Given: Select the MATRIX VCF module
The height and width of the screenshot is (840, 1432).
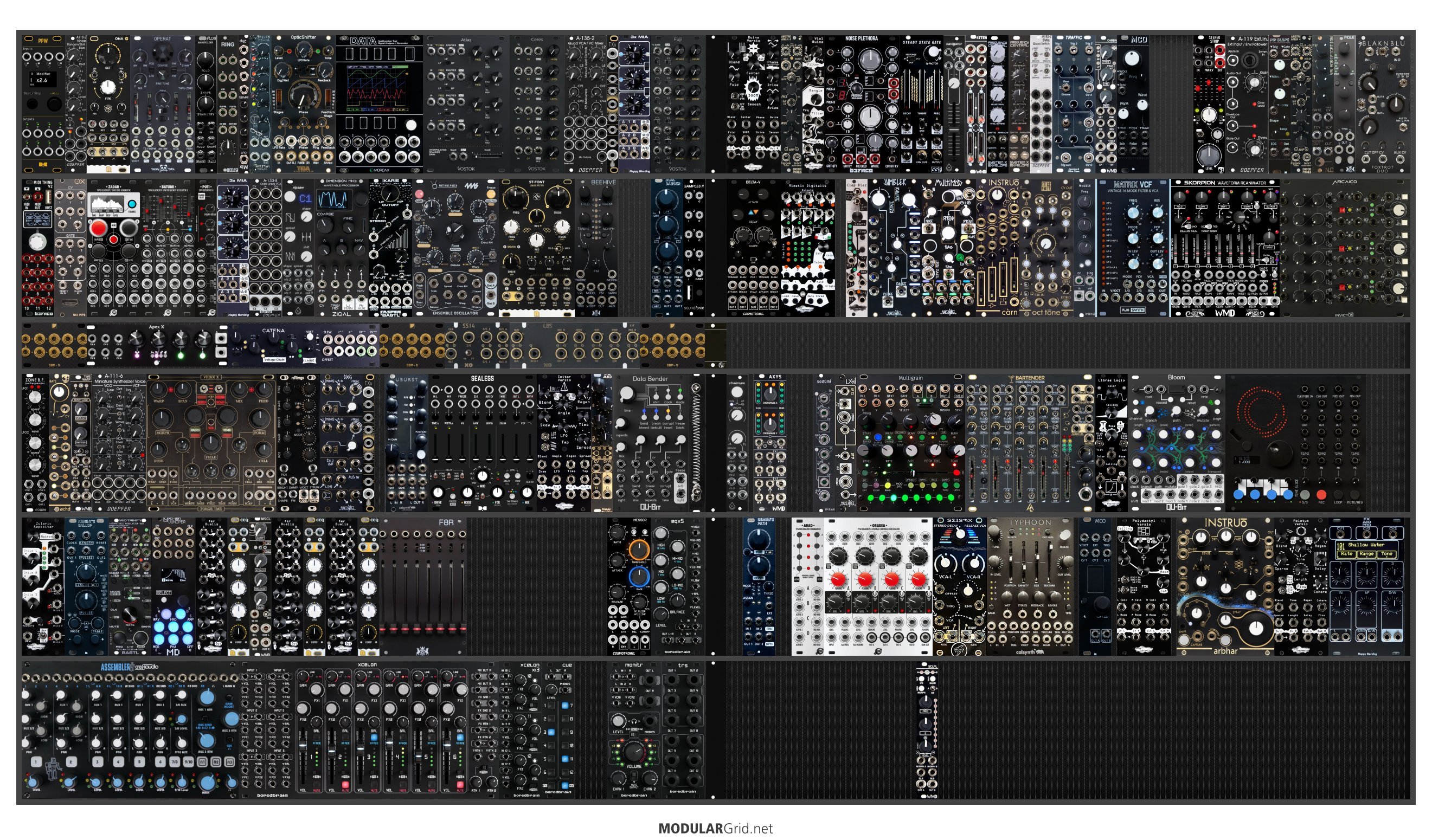Looking at the screenshot, I should 1133,248.
